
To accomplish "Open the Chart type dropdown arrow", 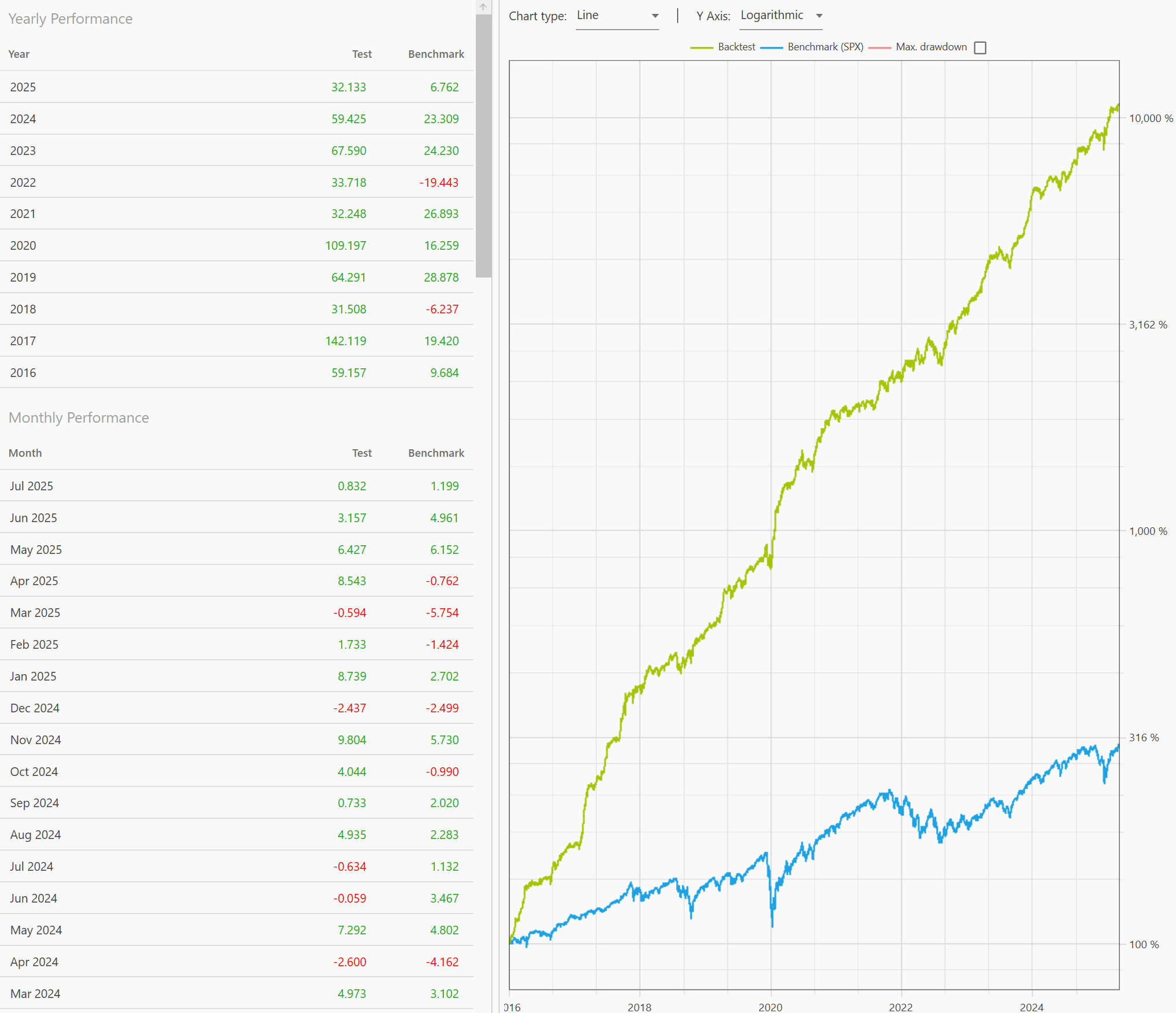I will point(654,16).
